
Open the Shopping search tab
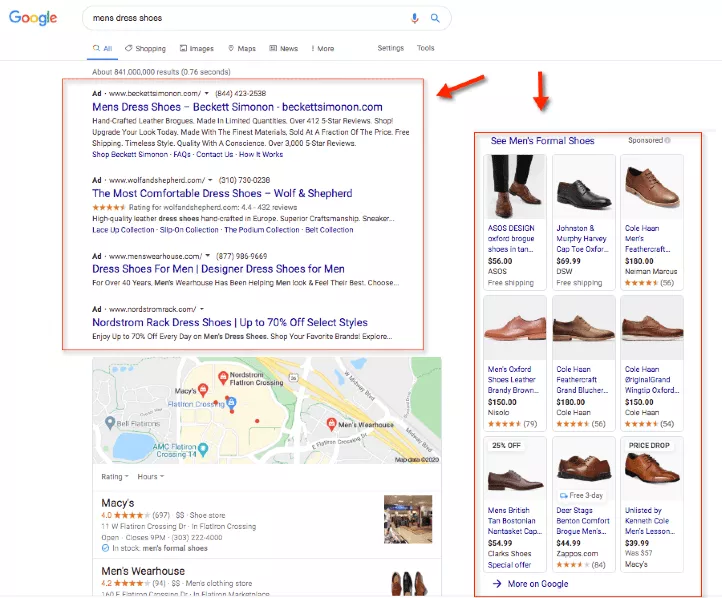pyautogui.click(x=145, y=48)
